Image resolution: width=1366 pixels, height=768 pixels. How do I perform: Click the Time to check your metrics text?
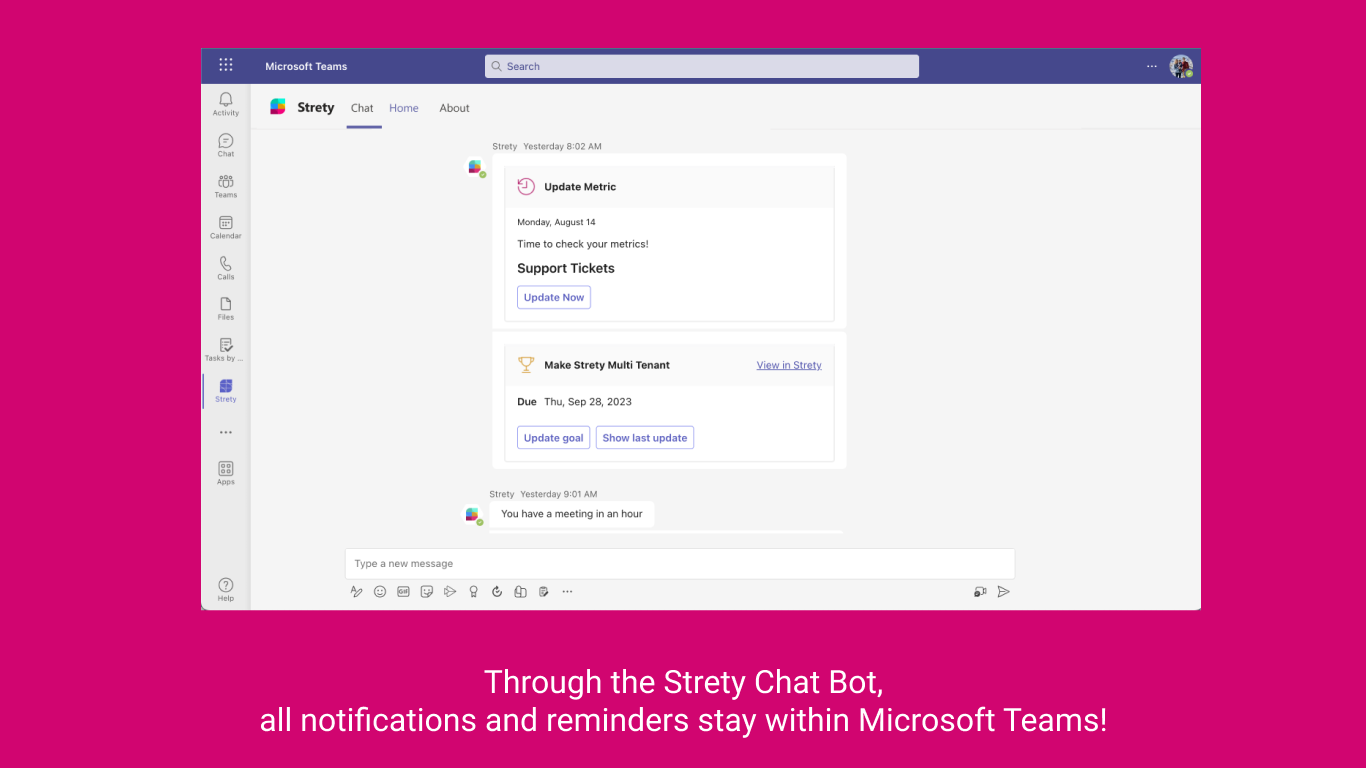(x=583, y=244)
